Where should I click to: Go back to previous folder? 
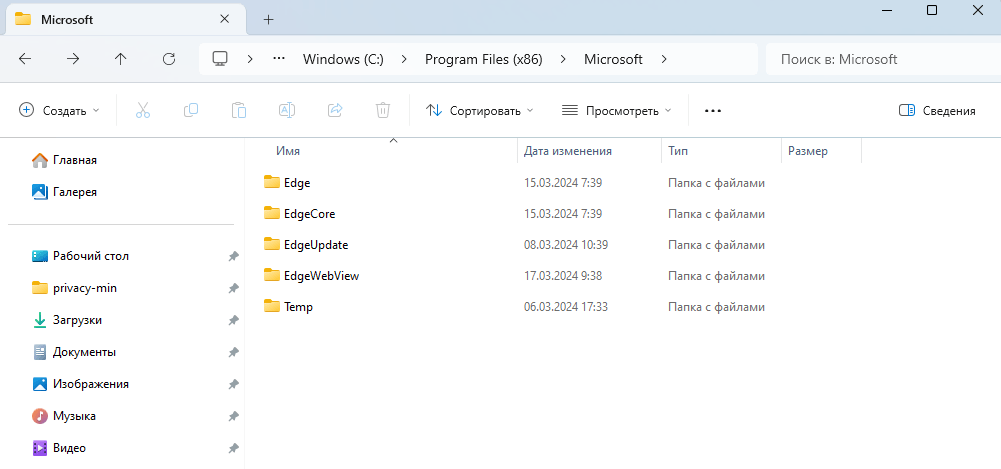coord(25,59)
